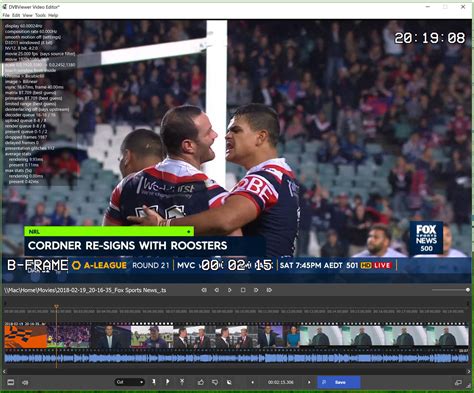
Task: Open the Edit menu
Action: tap(16, 15)
